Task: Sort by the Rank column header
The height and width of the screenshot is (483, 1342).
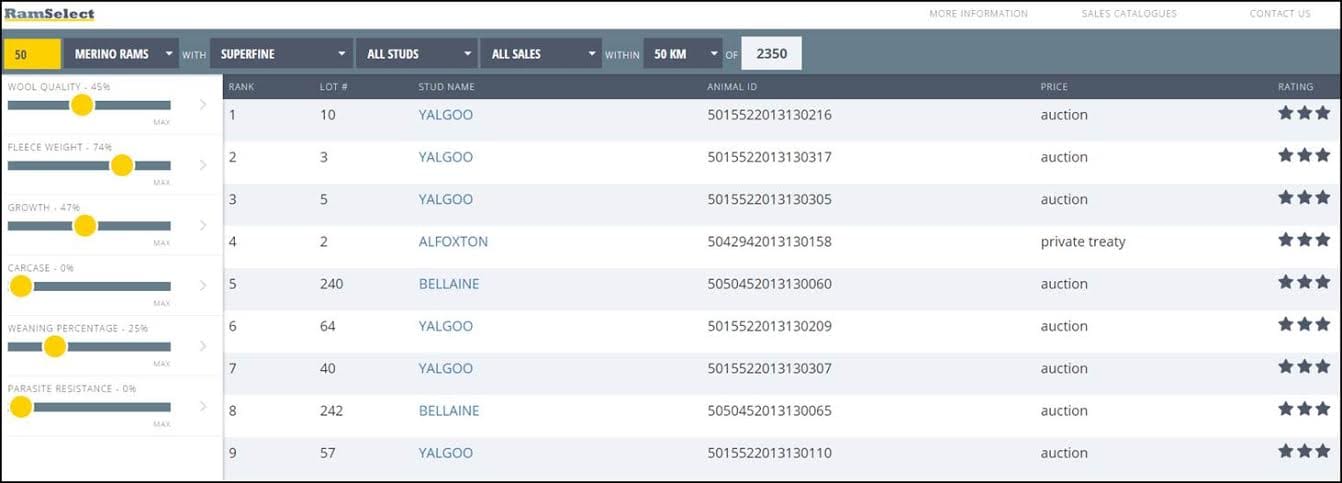Action: click(x=241, y=87)
